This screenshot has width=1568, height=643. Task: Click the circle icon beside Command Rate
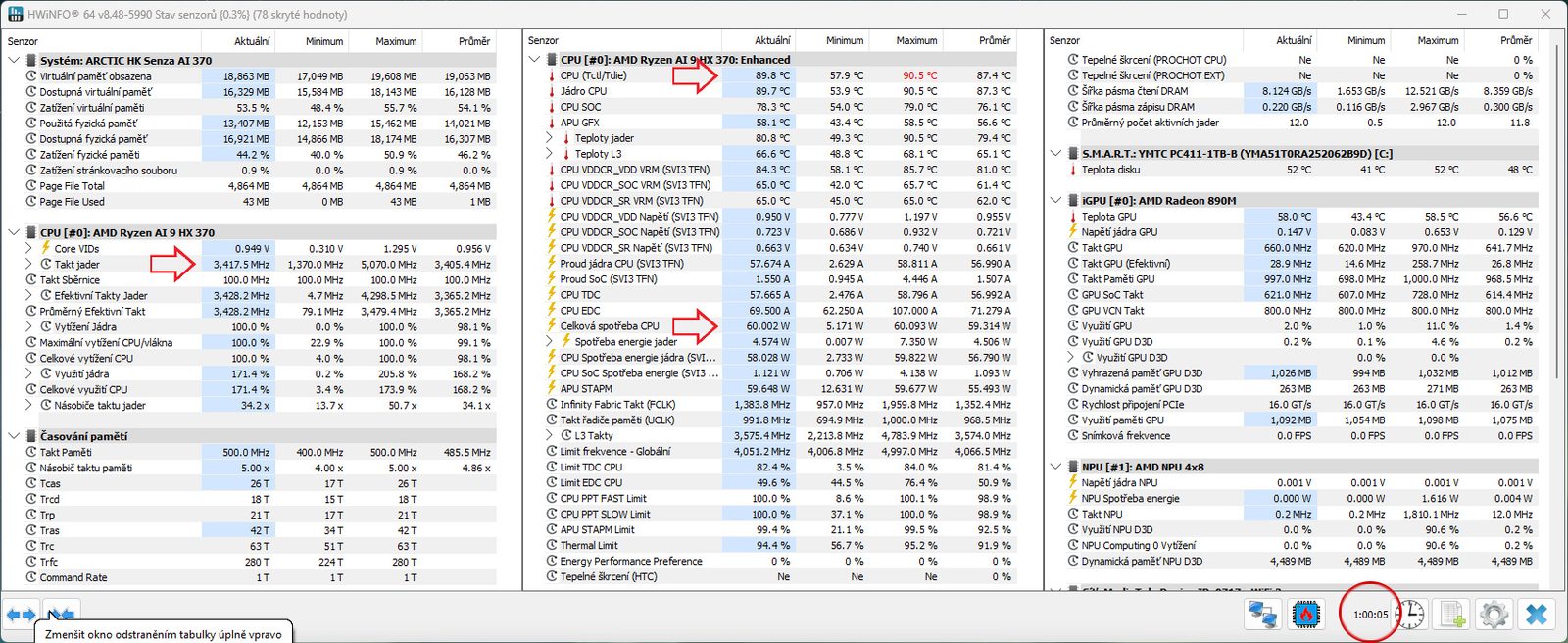[31, 578]
